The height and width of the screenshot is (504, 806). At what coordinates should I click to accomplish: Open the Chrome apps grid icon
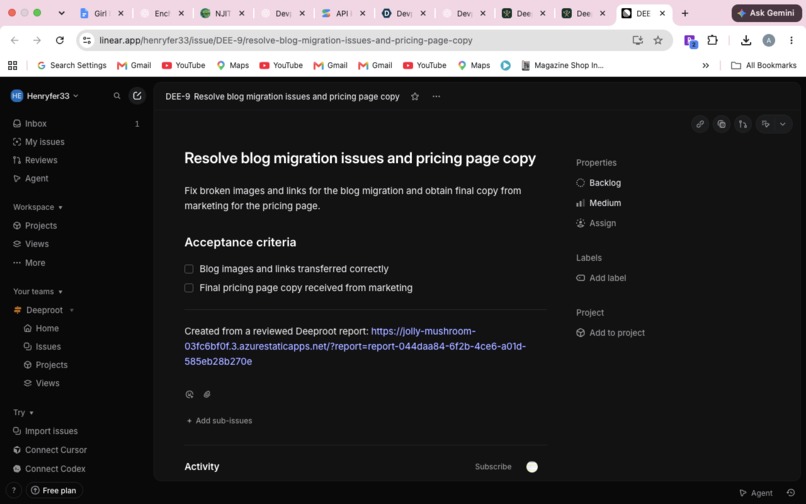pos(13,65)
